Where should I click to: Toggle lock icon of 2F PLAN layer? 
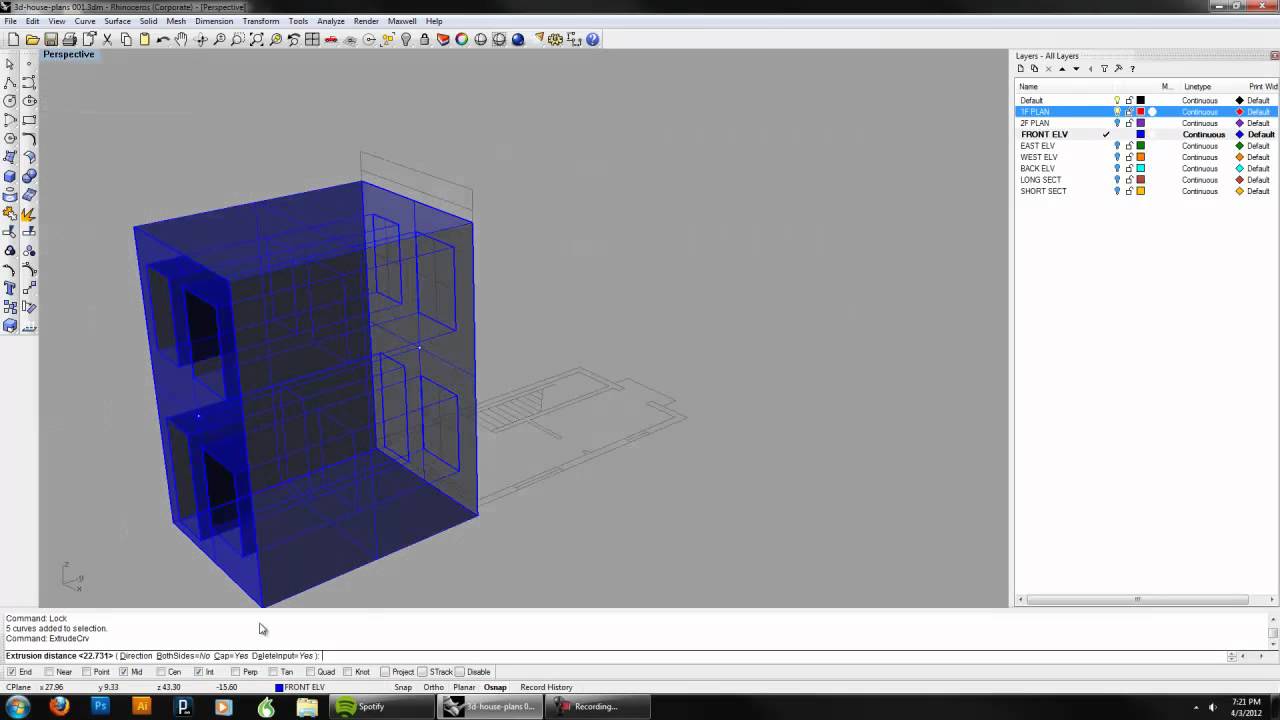(x=1129, y=123)
